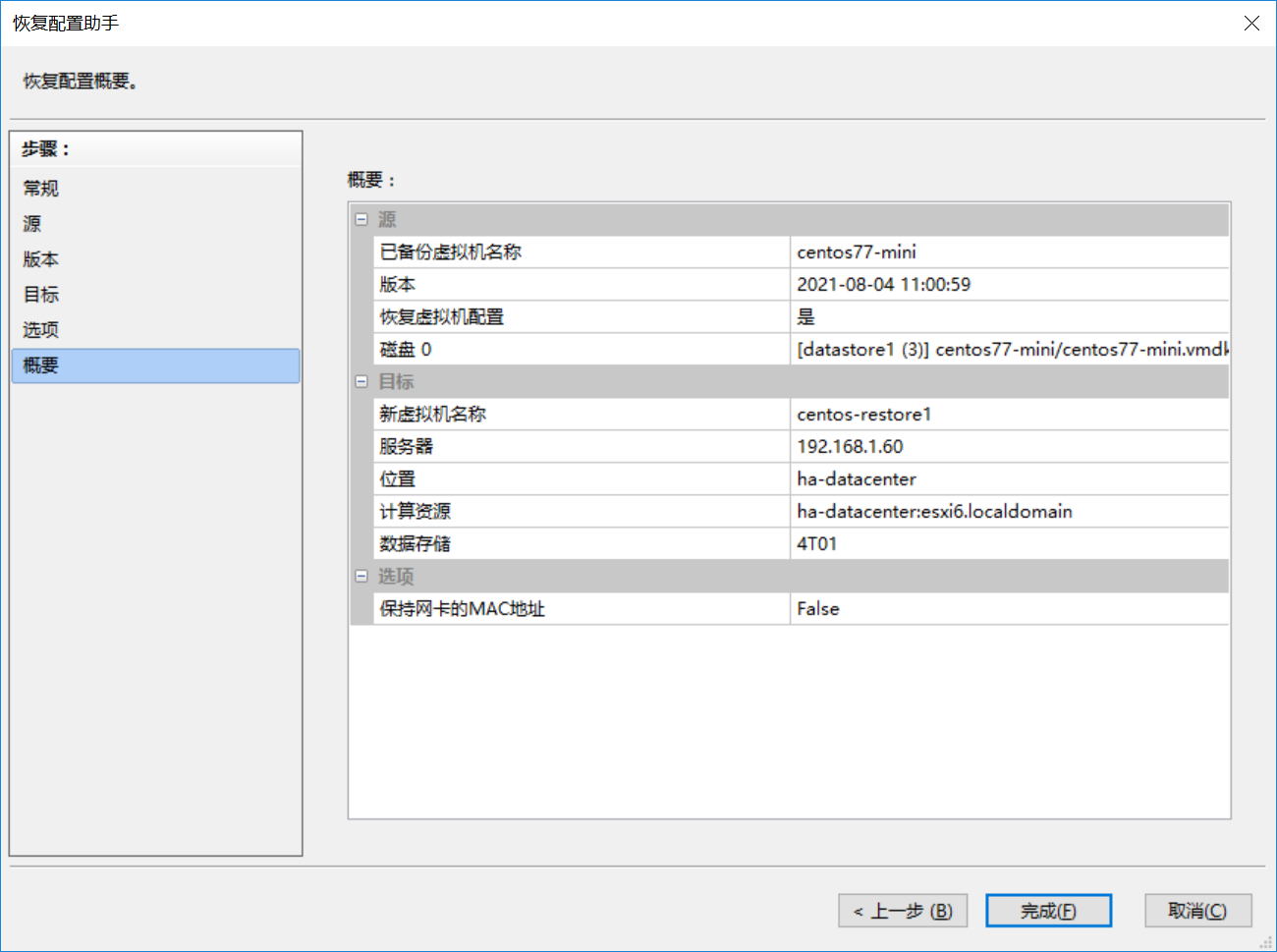
Task: Open the 版本 step
Action: [41, 259]
